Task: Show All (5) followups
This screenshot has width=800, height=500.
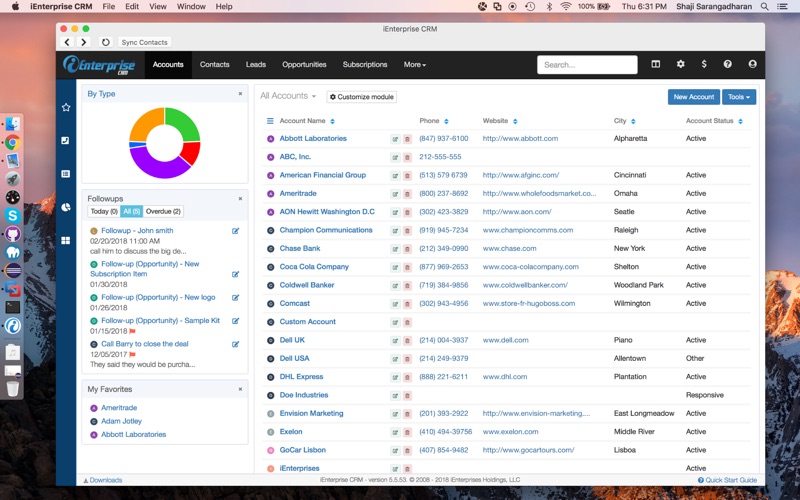Action: (132, 211)
